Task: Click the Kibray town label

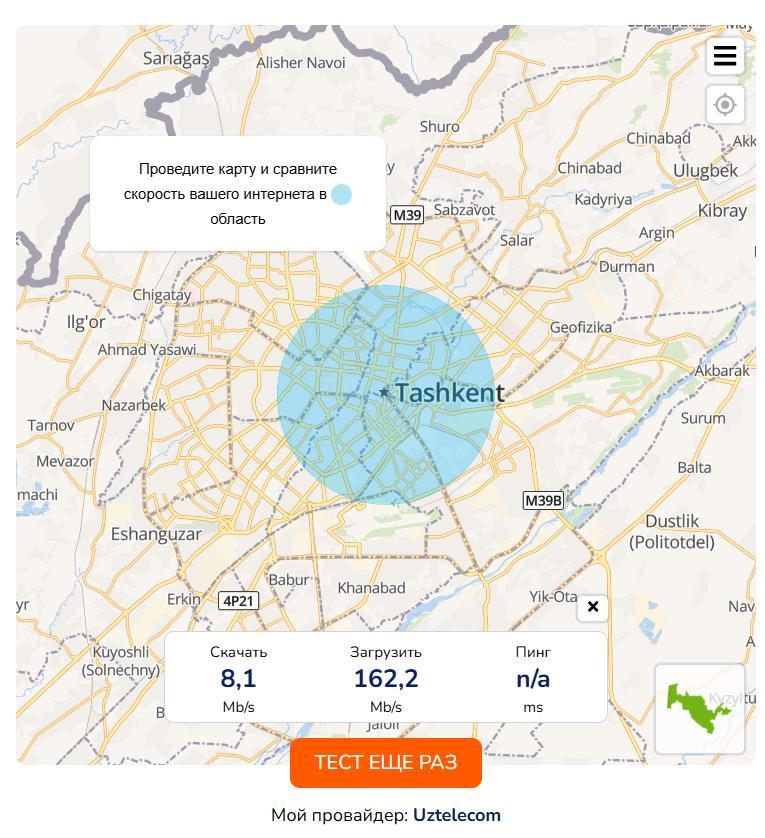Action: pos(722,211)
